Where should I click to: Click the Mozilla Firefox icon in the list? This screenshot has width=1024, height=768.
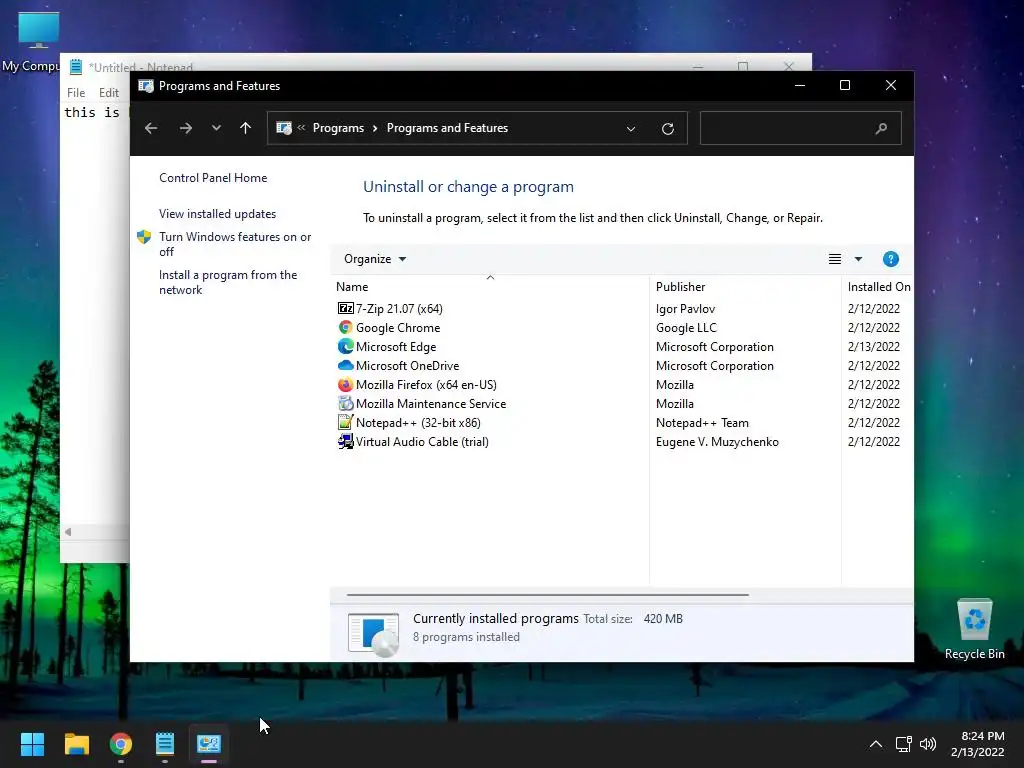coord(345,384)
